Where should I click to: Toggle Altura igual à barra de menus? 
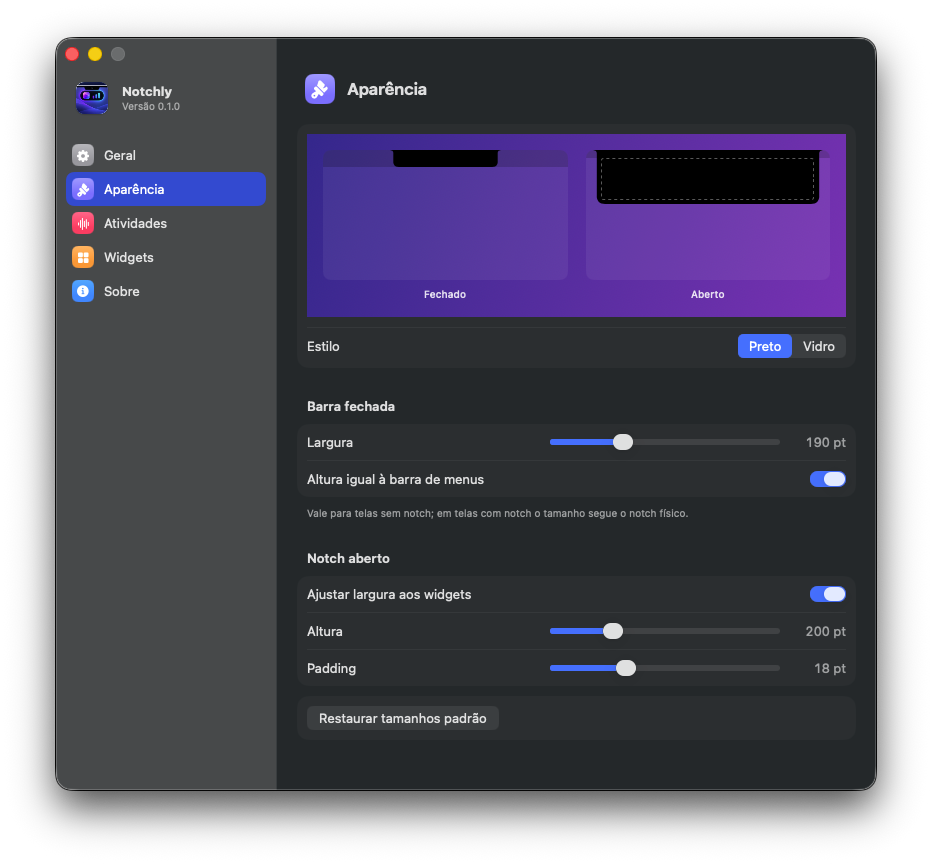point(827,479)
